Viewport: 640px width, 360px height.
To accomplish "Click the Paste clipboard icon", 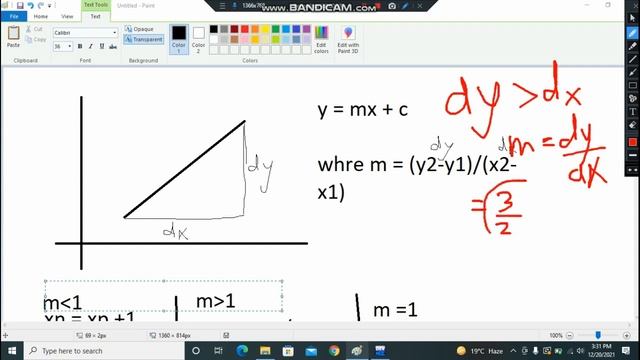I will (x=13, y=33).
